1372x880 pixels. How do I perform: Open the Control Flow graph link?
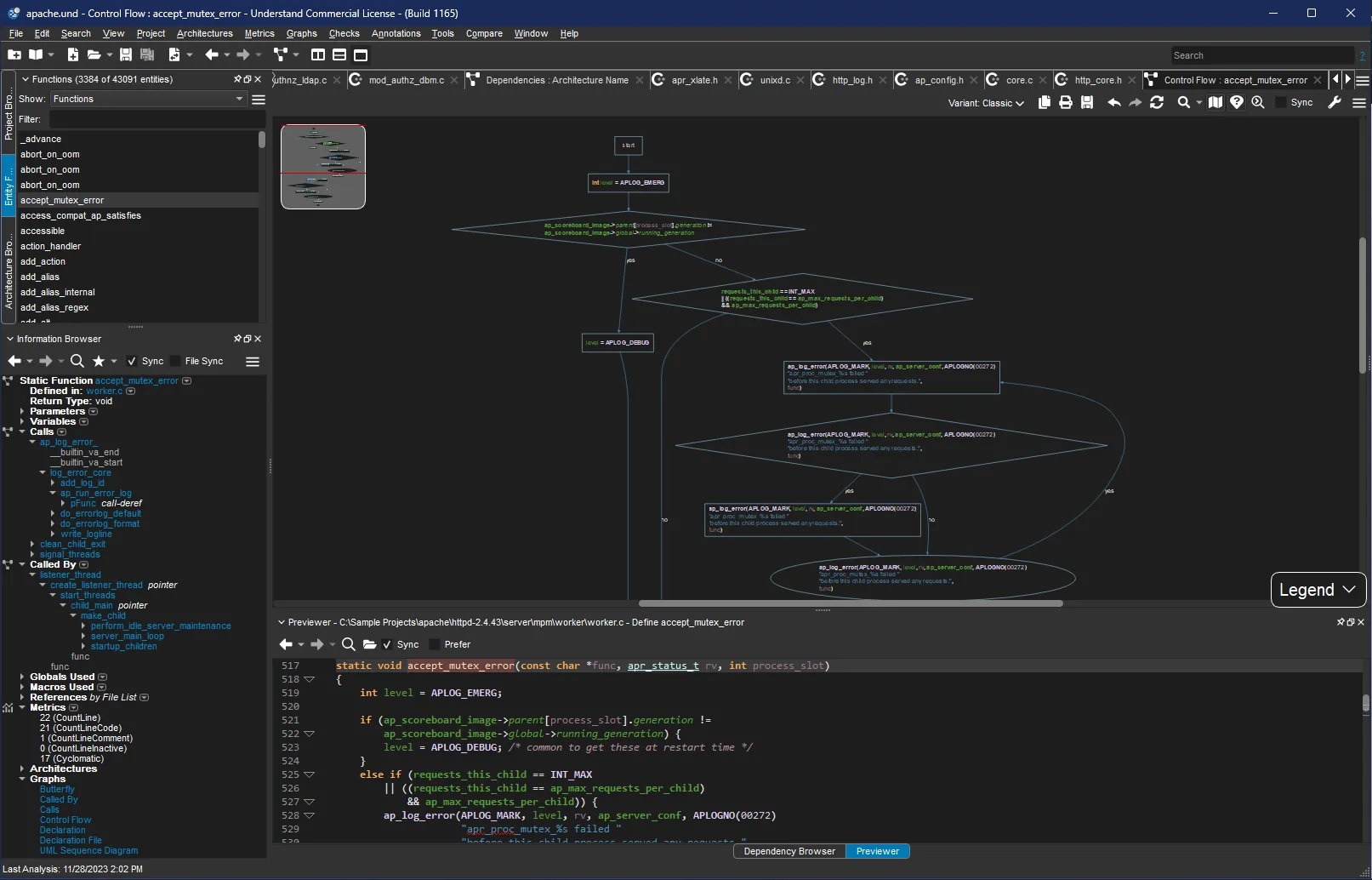pos(65,820)
